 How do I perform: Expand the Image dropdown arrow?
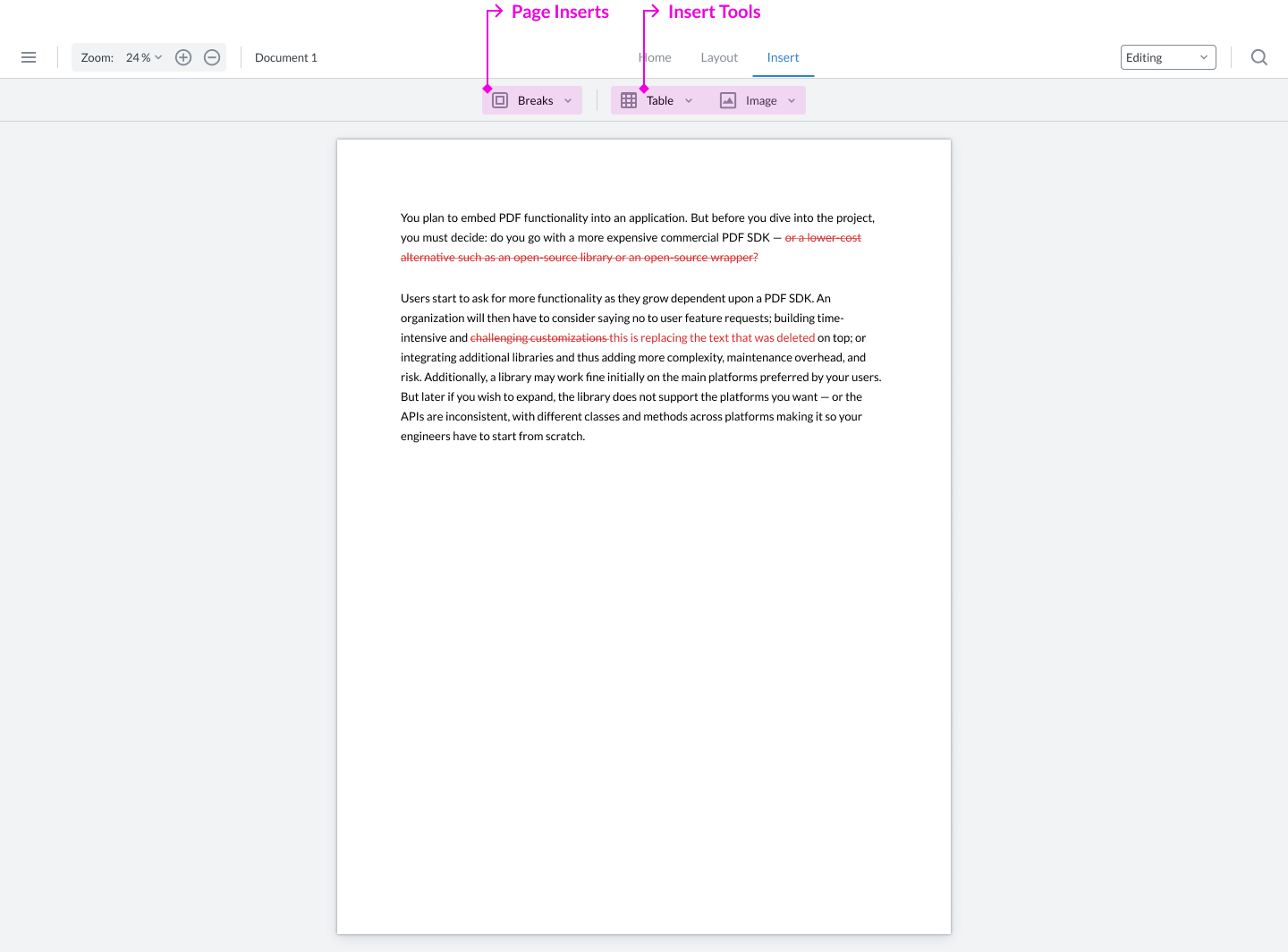click(792, 101)
